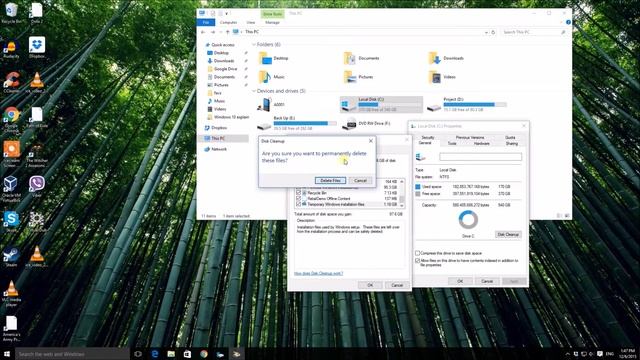Select the Pictures folder icon in This PC
This screenshot has height=360, width=640.
point(350,77)
